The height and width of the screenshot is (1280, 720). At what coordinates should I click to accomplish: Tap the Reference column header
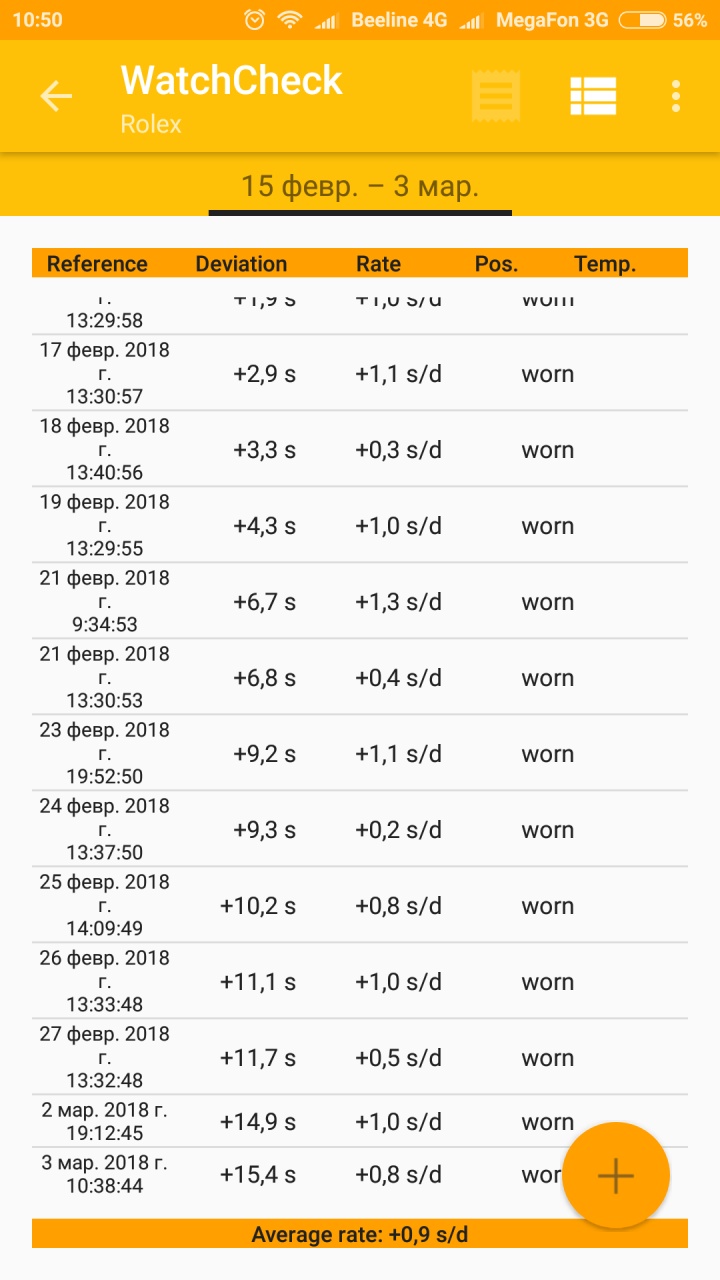tap(97, 264)
